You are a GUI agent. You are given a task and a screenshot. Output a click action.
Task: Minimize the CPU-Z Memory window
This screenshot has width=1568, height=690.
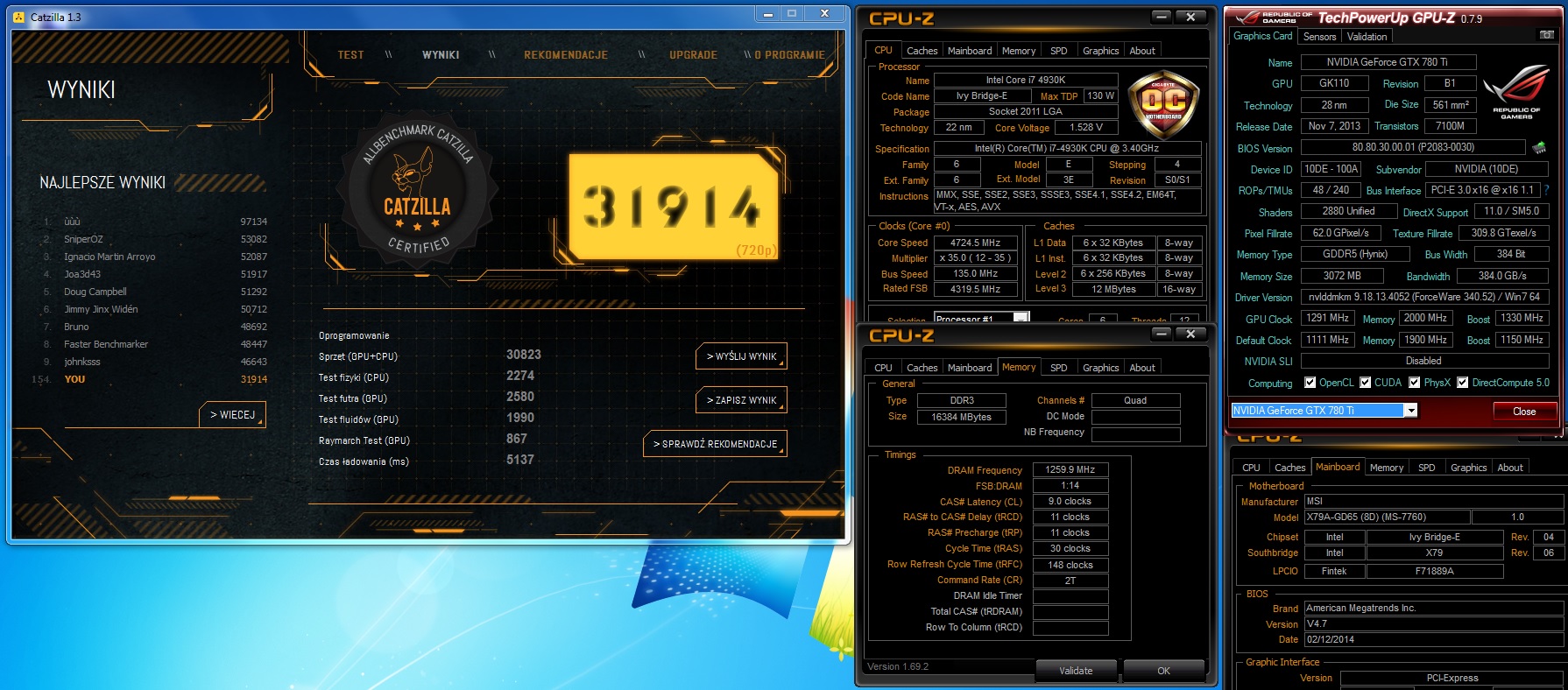pyautogui.click(x=1162, y=334)
